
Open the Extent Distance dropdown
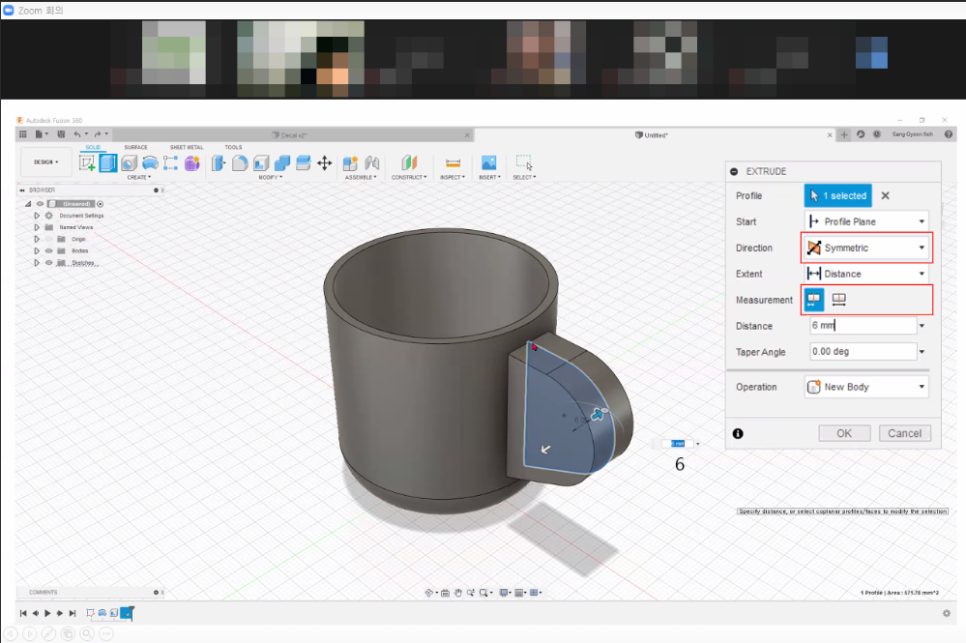pyautogui.click(x=866, y=273)
